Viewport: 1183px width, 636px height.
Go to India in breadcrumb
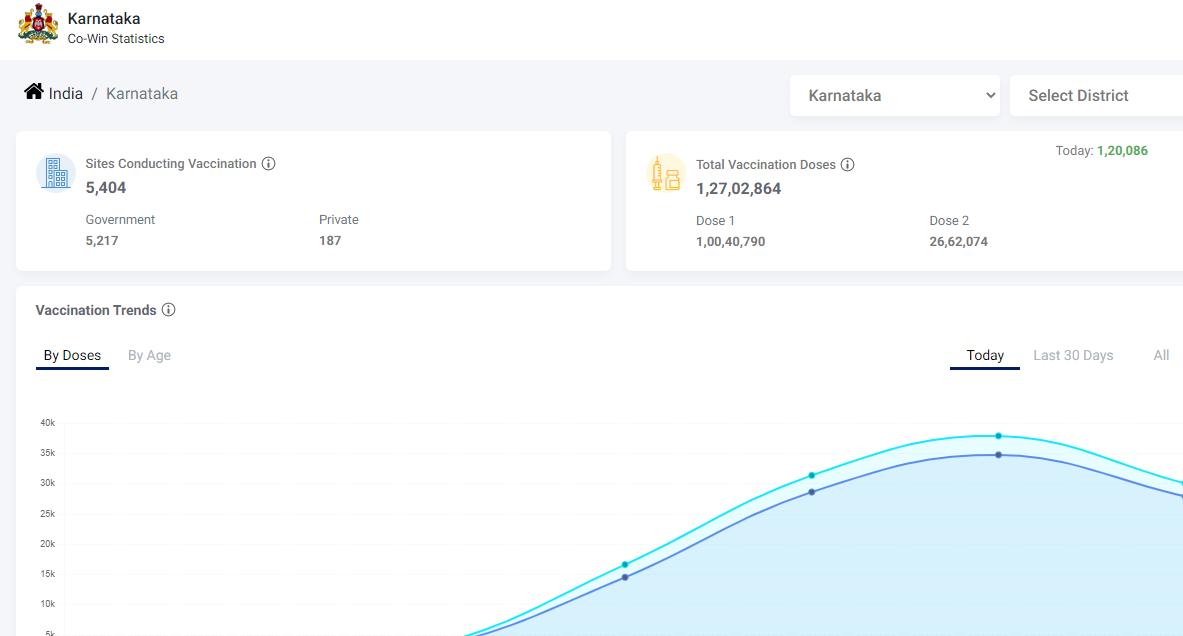point(66,94)
